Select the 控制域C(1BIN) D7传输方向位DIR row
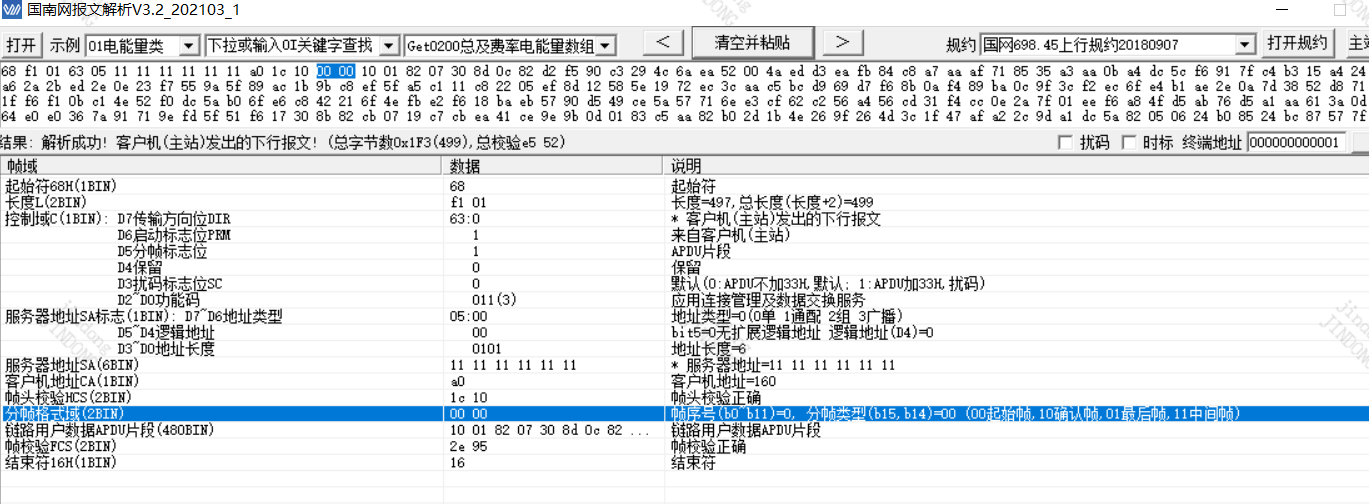Viewport: 1369px width, 504px height. (684, 219)
